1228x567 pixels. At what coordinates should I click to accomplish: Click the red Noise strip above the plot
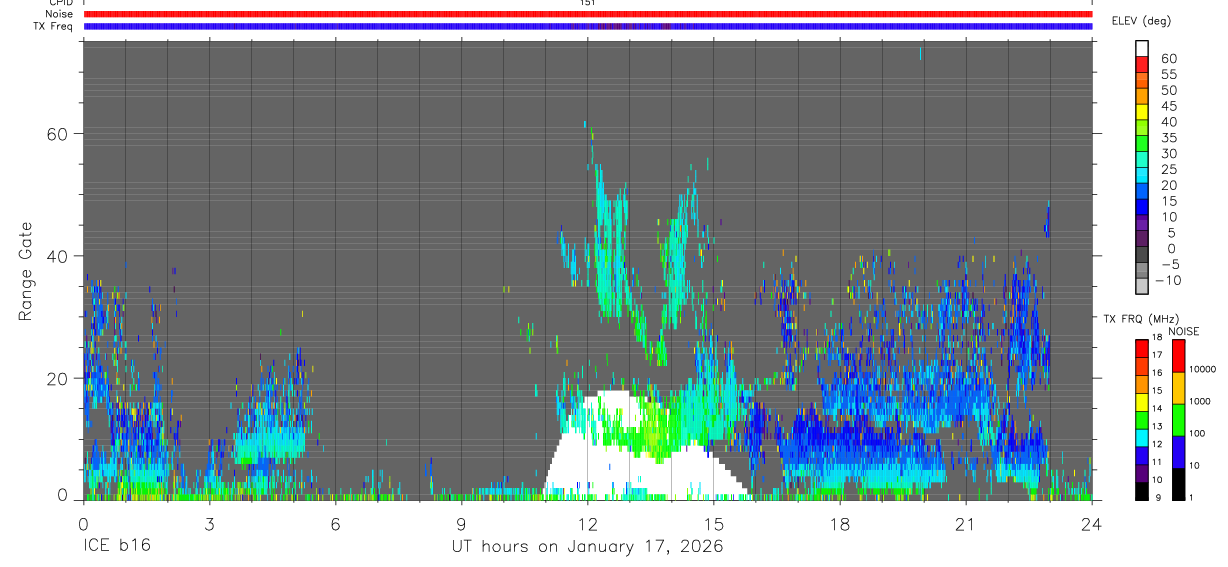587,14
